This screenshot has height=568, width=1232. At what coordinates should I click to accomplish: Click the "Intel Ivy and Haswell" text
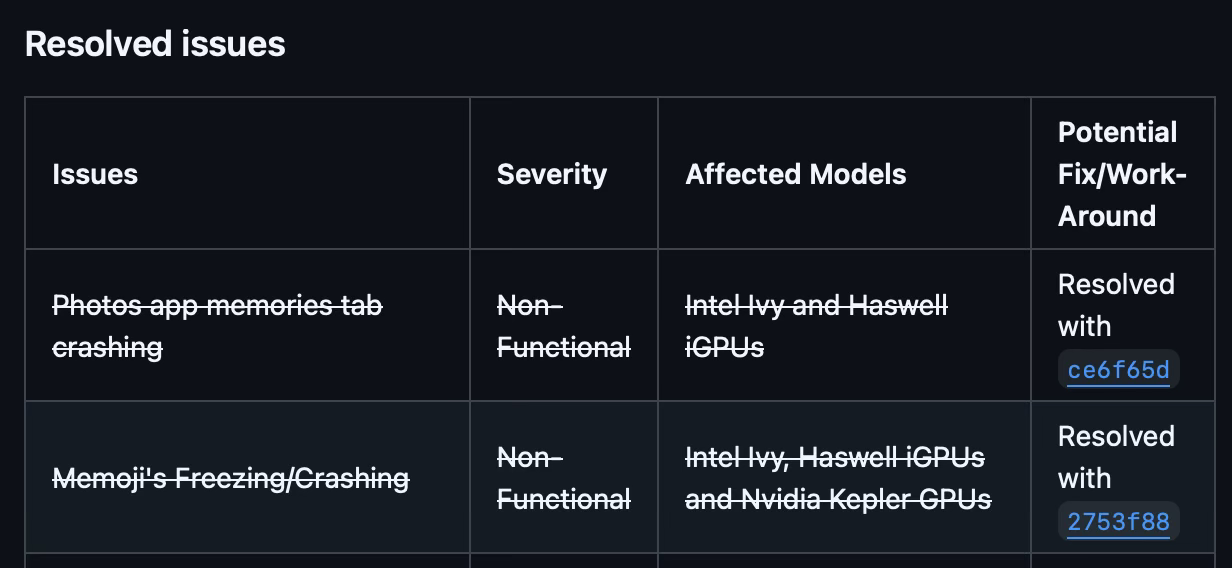(x=816, y=305)
